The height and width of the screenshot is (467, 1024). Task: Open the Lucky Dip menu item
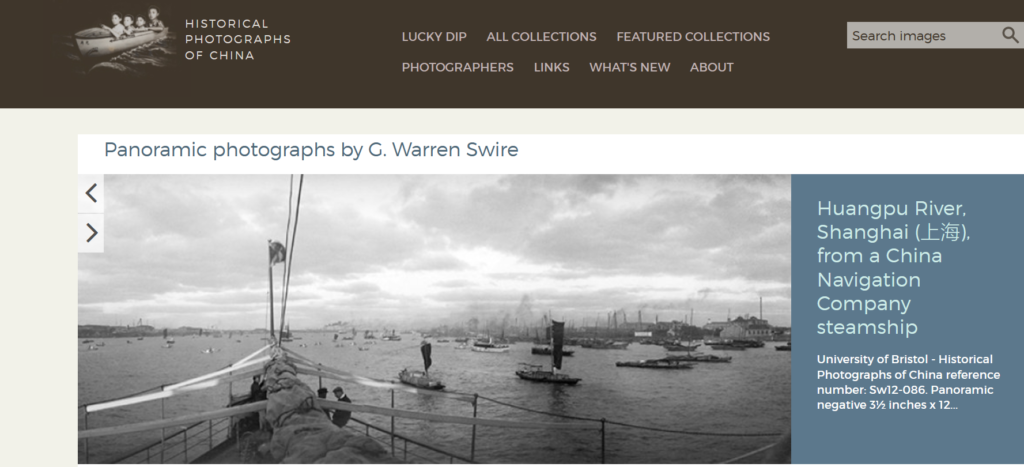tap(434, 37)
